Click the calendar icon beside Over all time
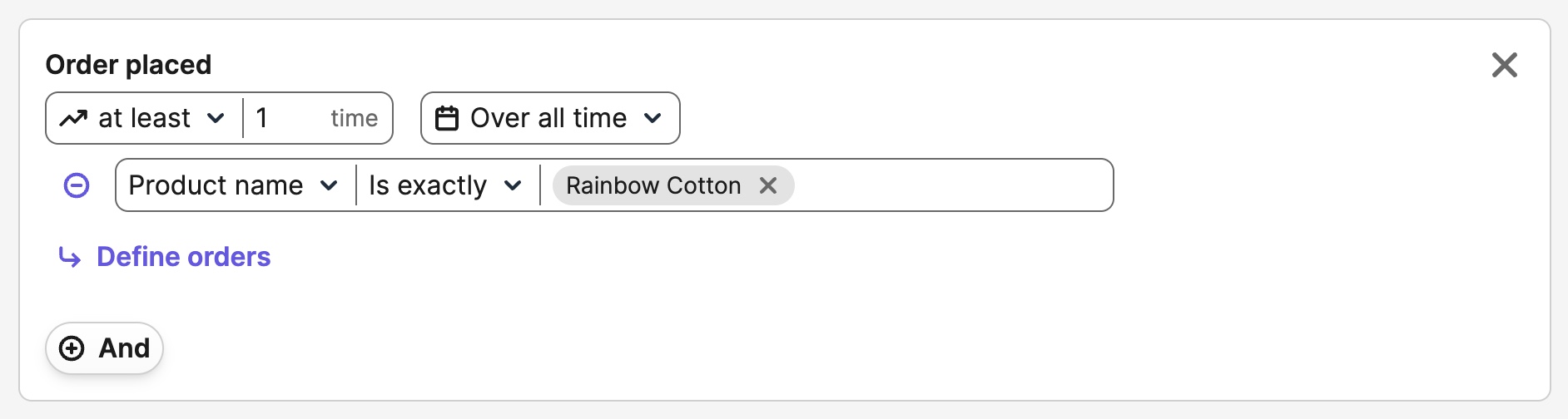The height and width of the screenshot is (419, 1568). point(447,118)
